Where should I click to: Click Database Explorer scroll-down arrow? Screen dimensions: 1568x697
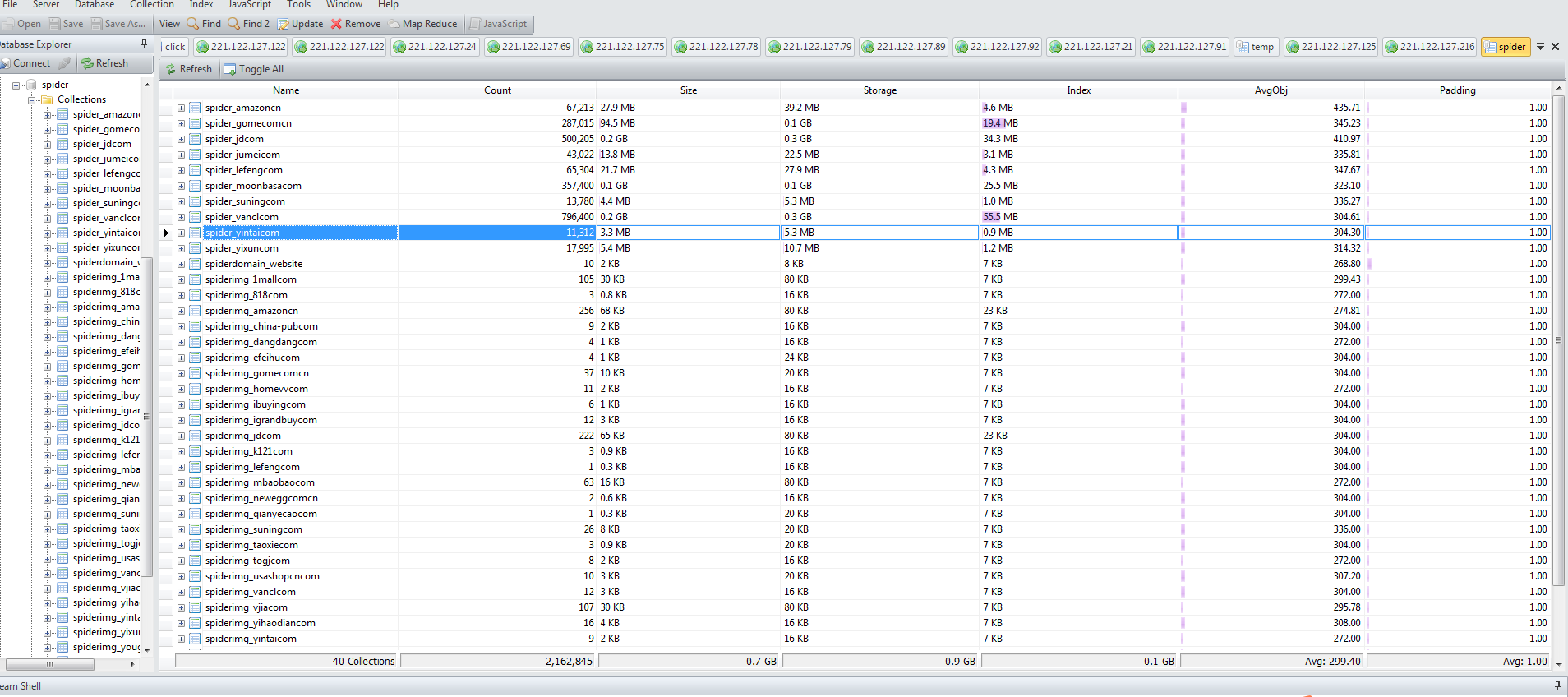(147, 649)
